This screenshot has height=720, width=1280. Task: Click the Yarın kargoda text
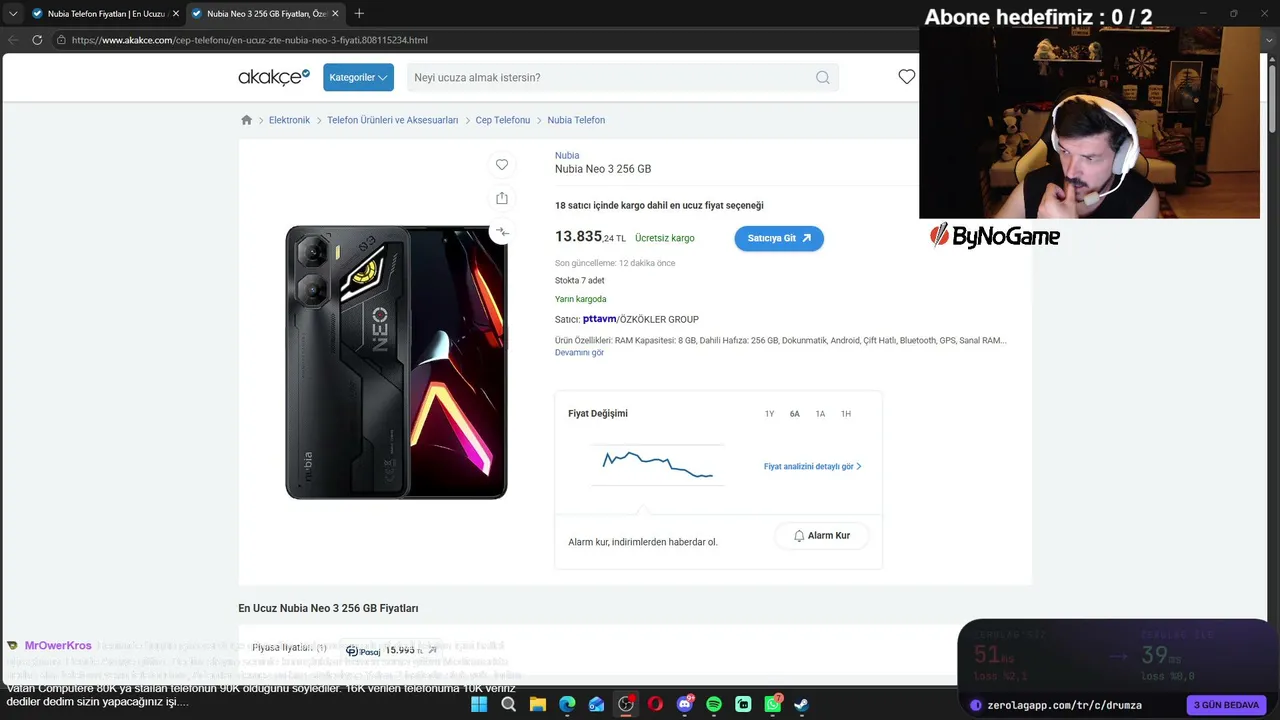tap(581, 299)
